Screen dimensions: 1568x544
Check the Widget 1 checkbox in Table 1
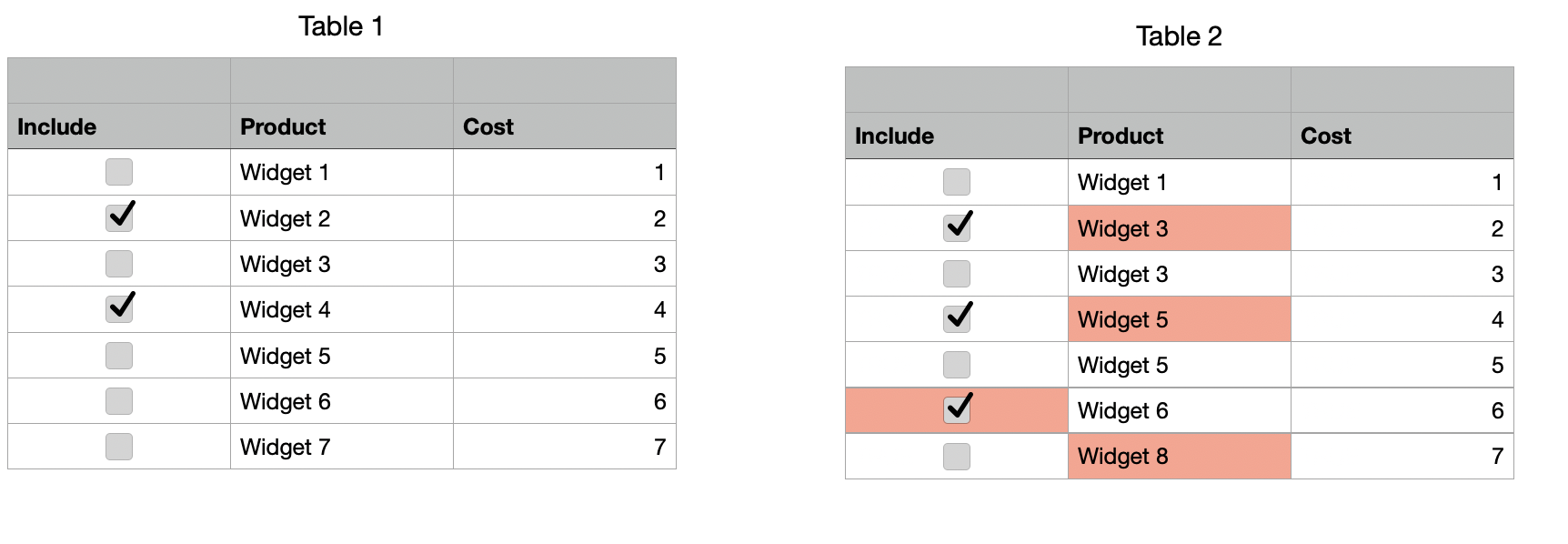[x=119, y=172]
